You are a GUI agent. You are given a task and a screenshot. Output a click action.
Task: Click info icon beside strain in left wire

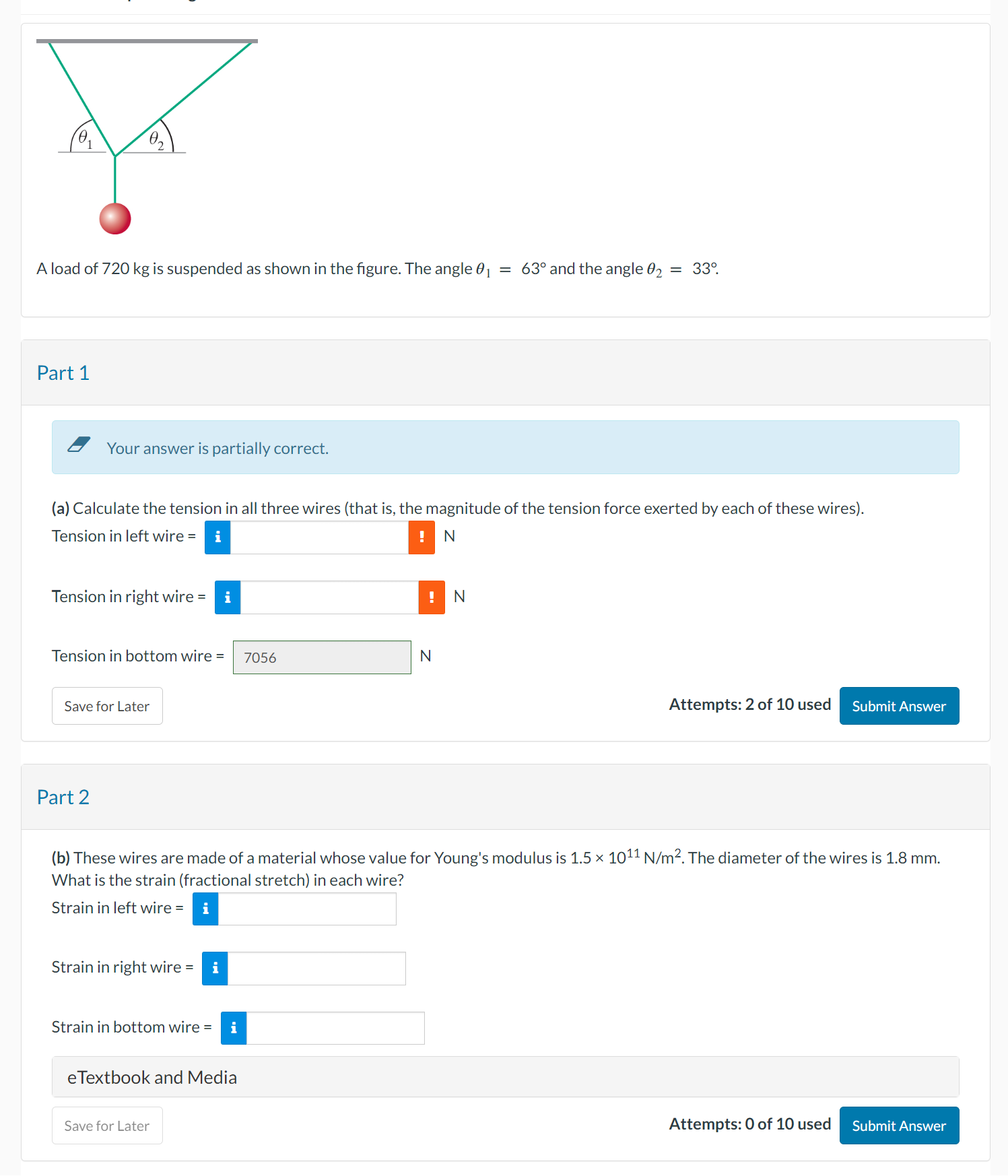(205, 909)
